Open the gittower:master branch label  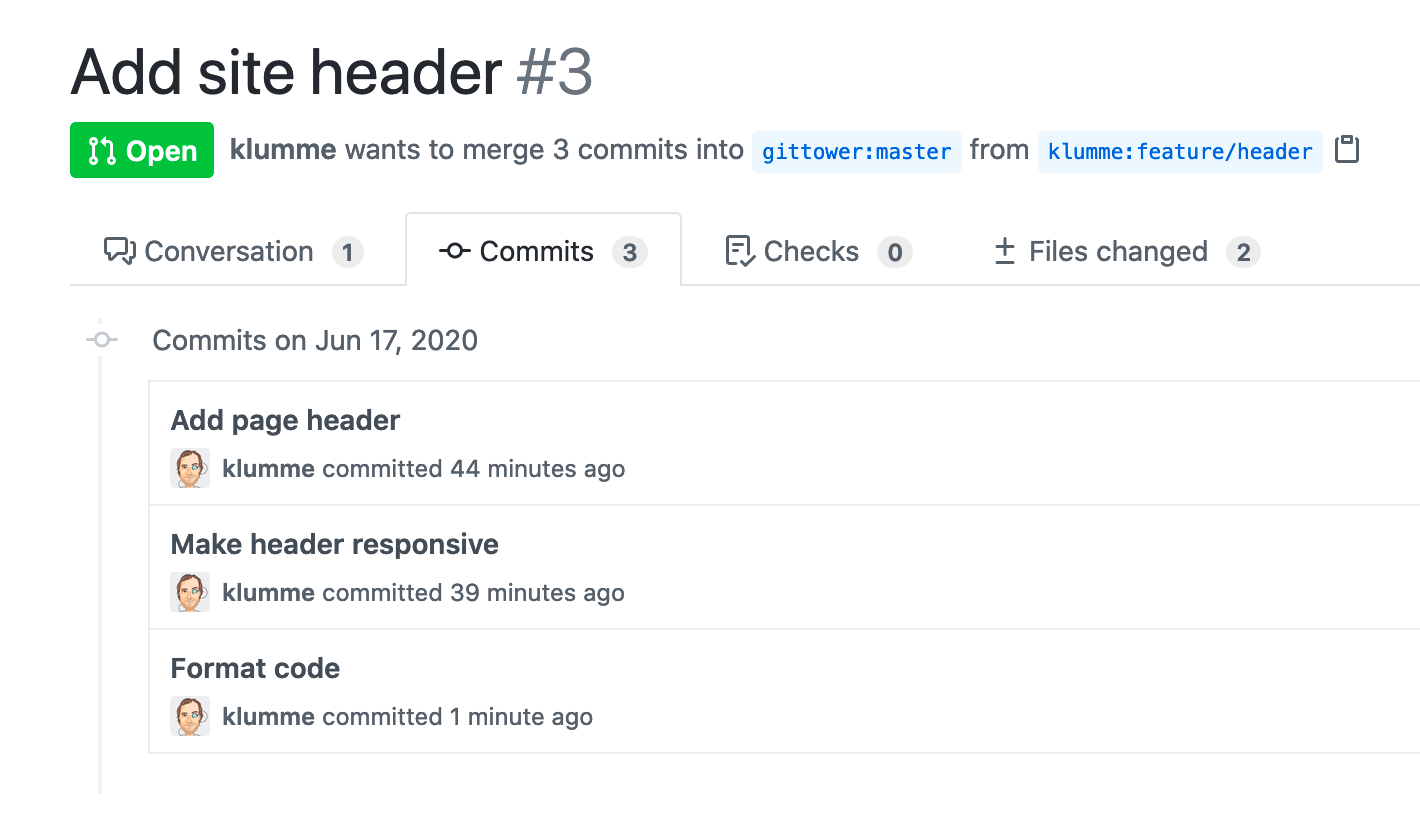pos(856,151)
